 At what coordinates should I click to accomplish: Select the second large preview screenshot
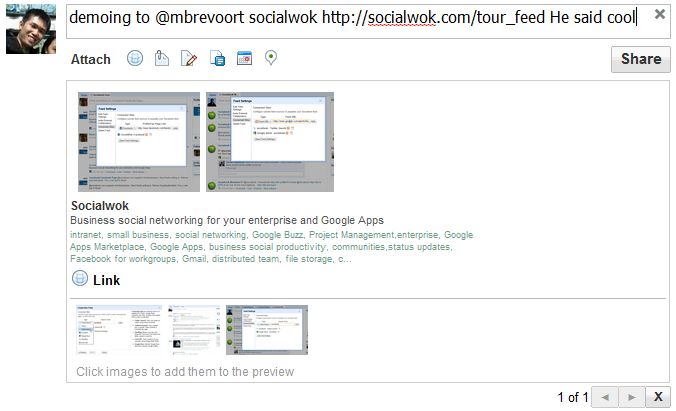(270, 142)
